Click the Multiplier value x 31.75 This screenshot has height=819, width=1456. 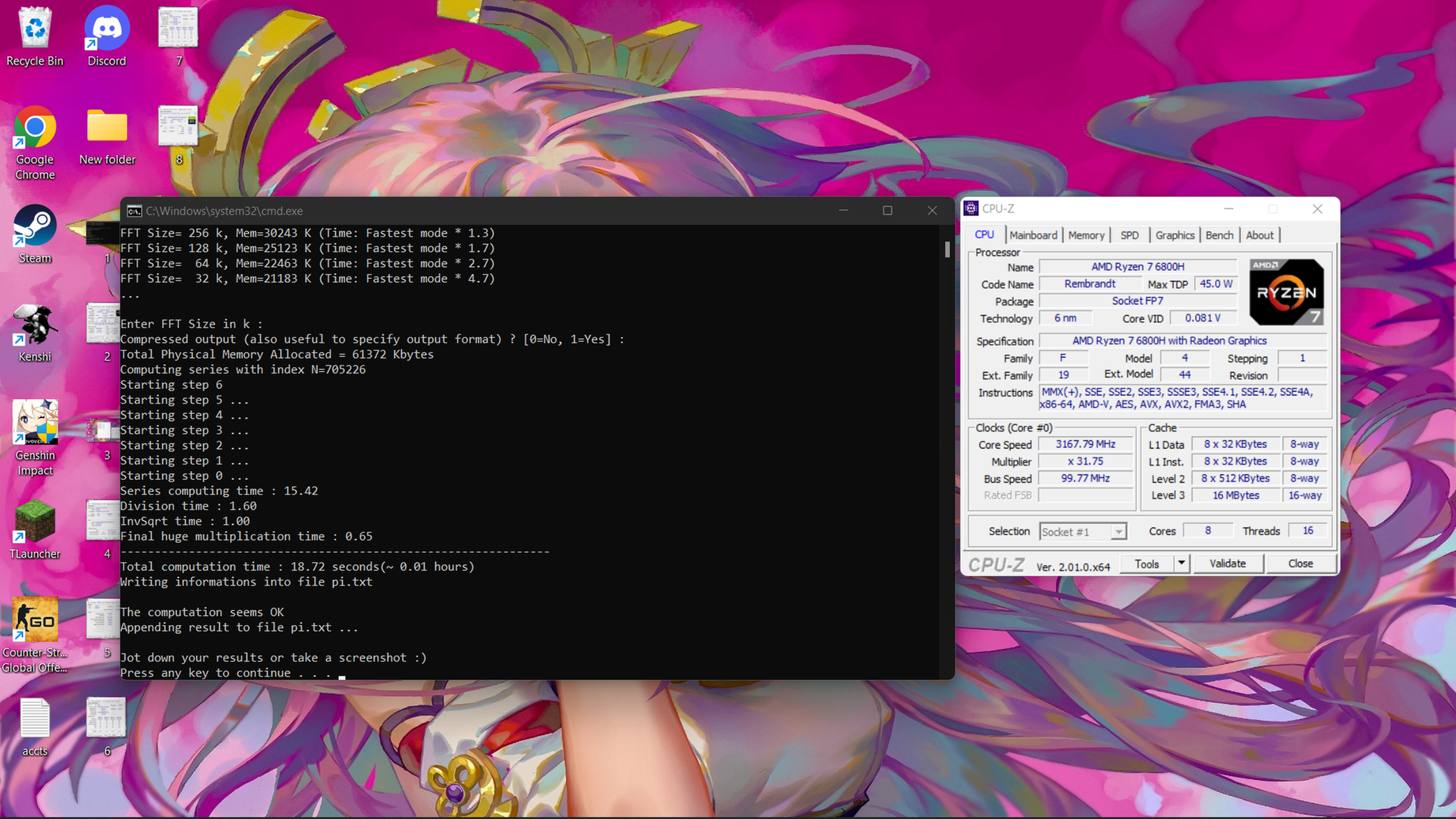tap(1085, 461)
